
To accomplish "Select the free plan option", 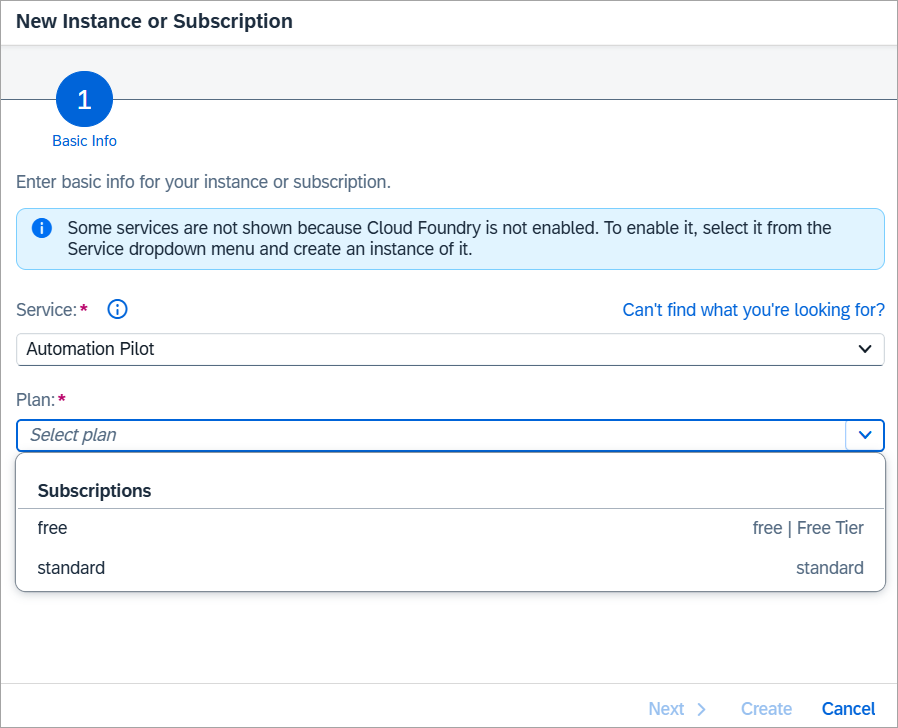I will click(450, 528).
